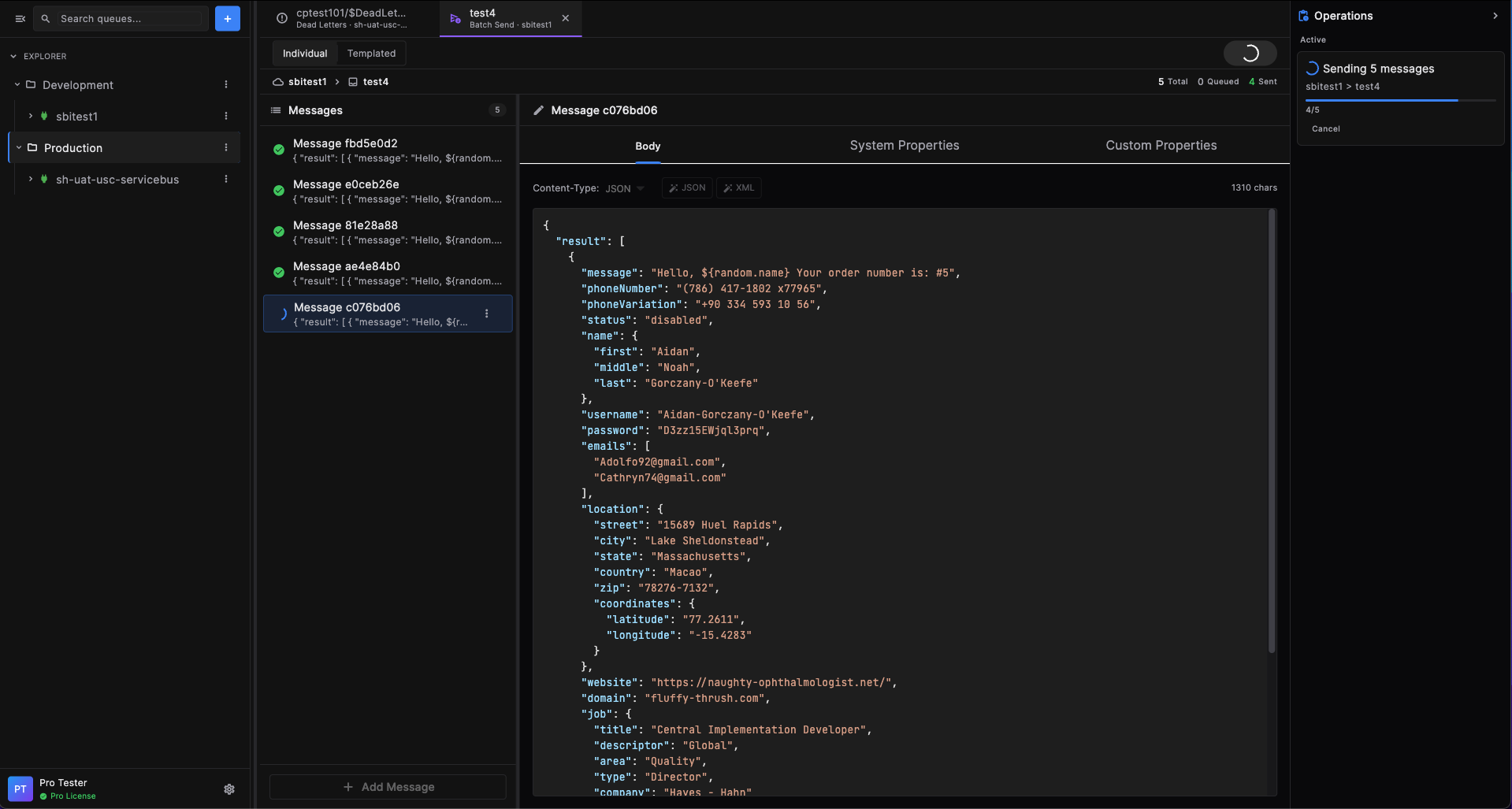Click the blue plus add connection button

point(227,18)
